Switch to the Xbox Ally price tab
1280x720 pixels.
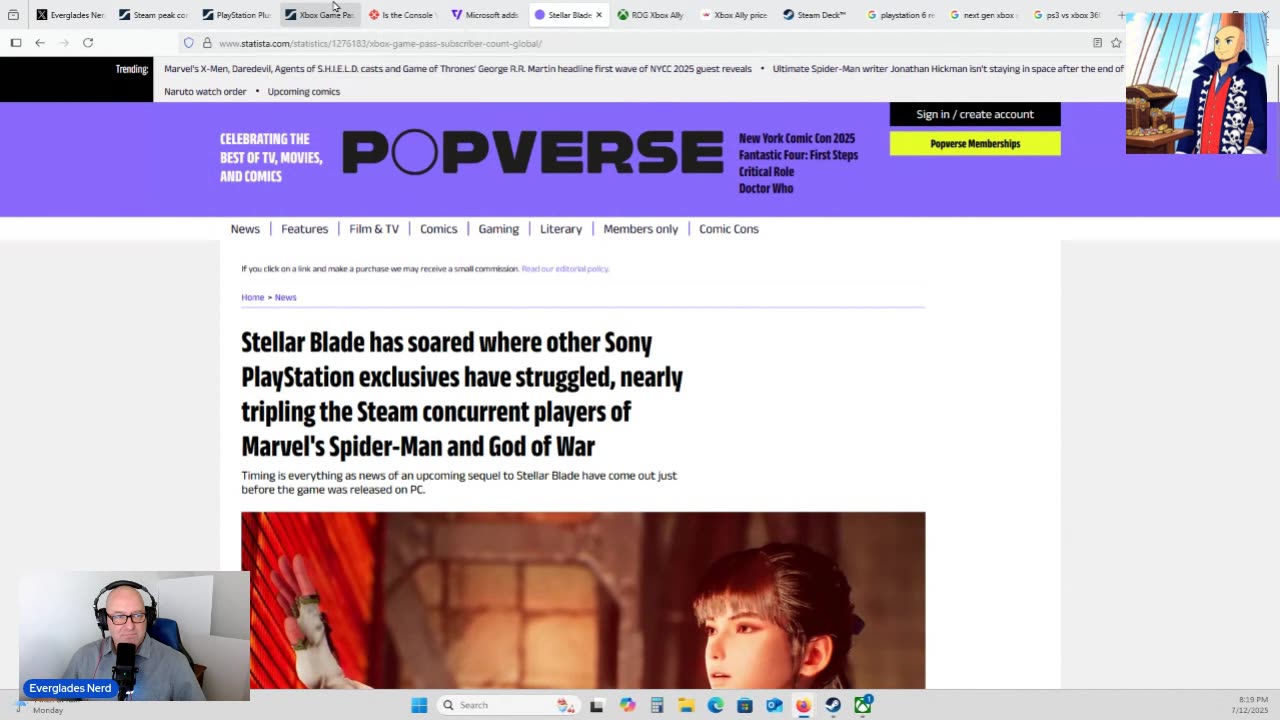pos(733,15)
